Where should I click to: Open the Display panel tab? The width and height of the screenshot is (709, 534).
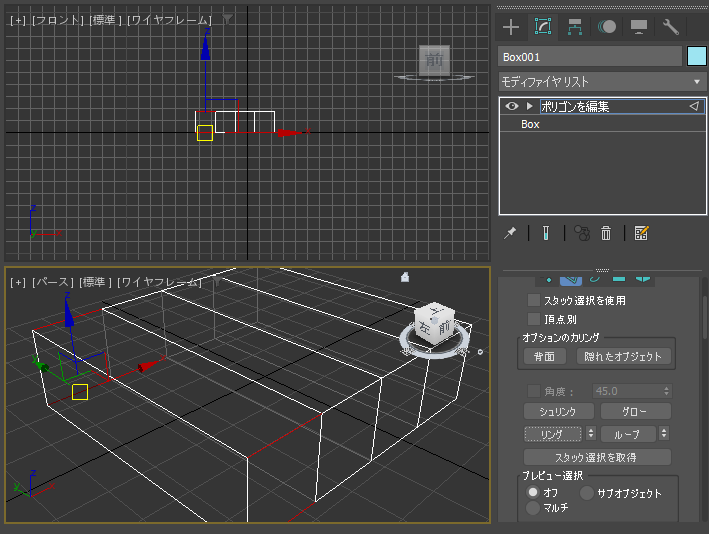[x=638, y=27]
